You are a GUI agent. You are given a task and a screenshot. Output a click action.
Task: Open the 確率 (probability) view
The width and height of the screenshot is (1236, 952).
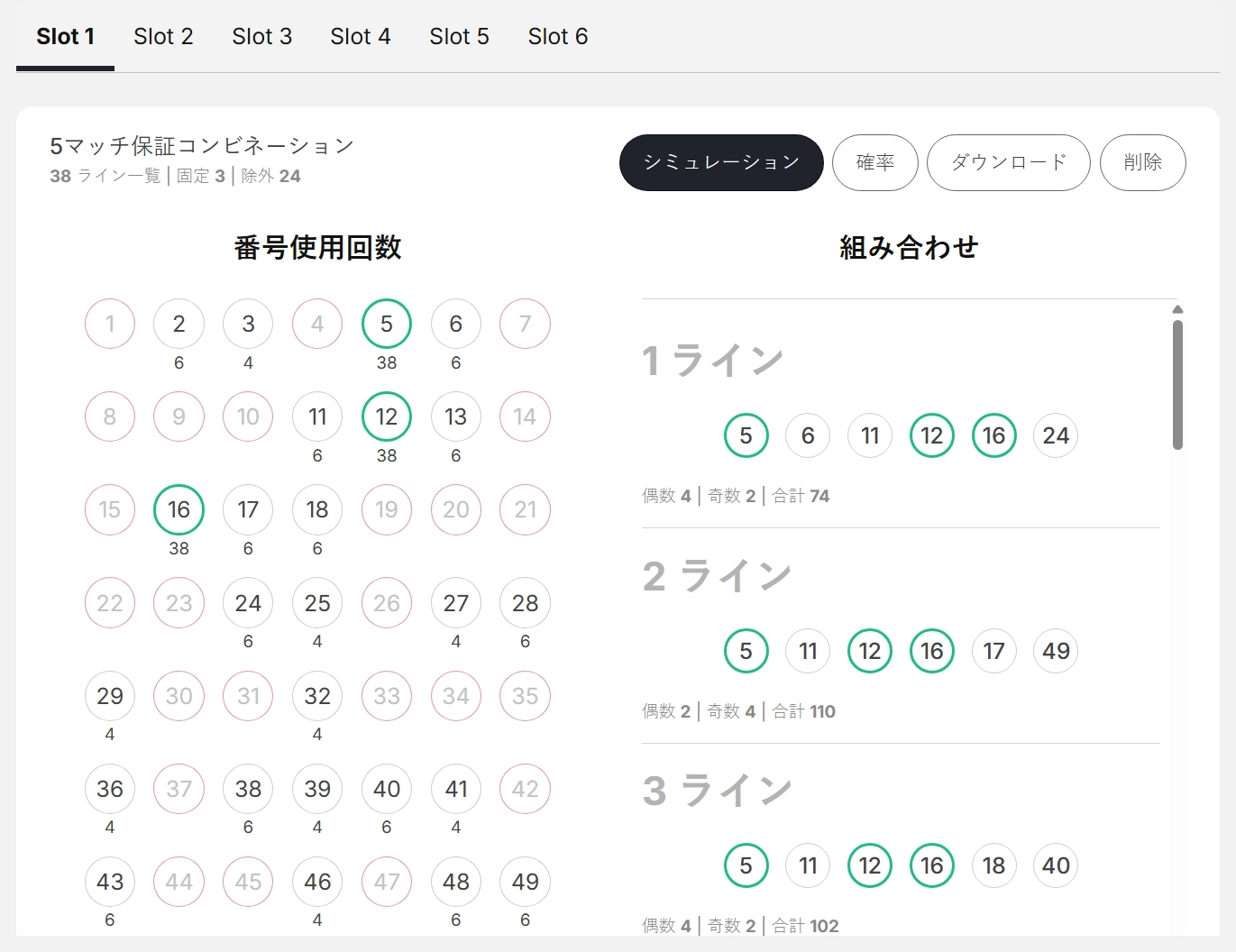pos(874,162)
